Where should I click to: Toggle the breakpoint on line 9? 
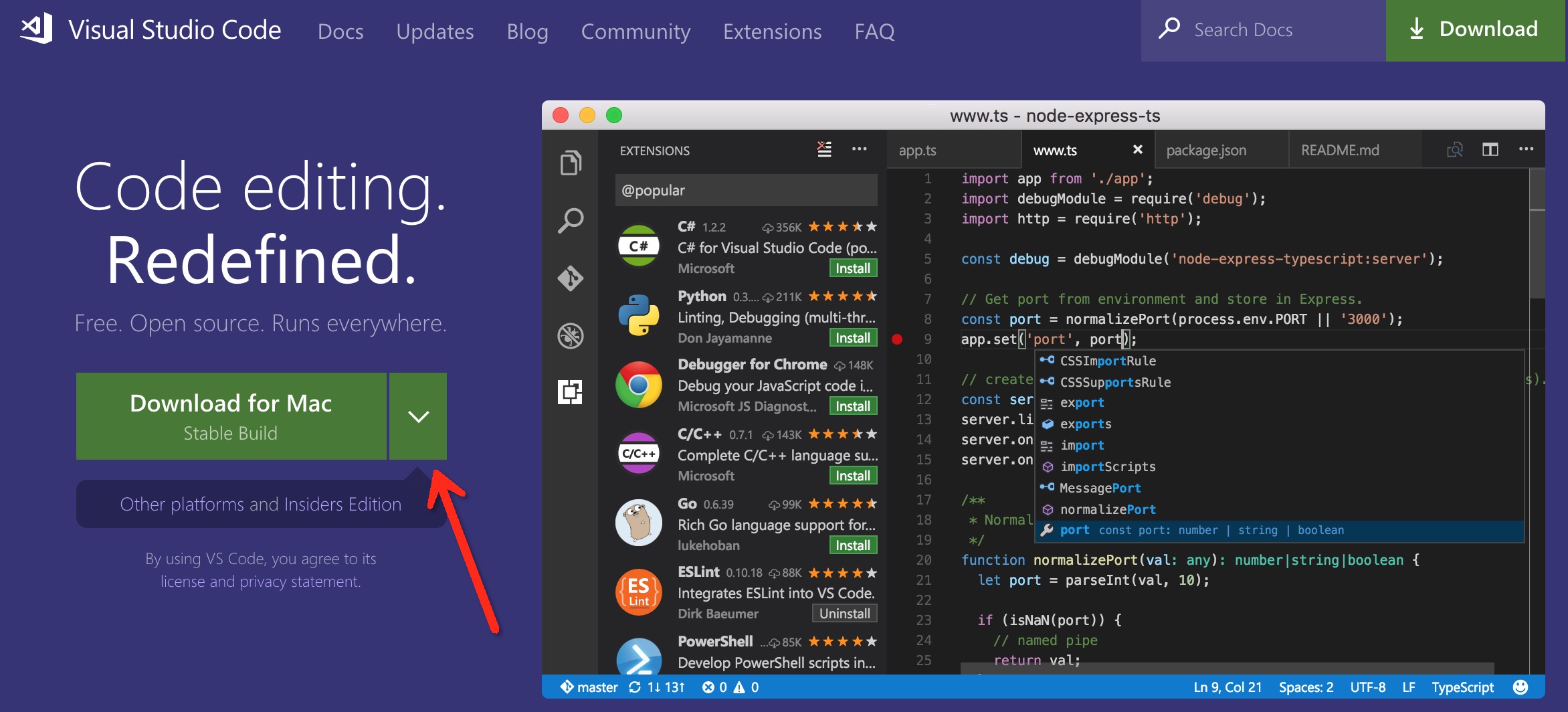(897, 339)
